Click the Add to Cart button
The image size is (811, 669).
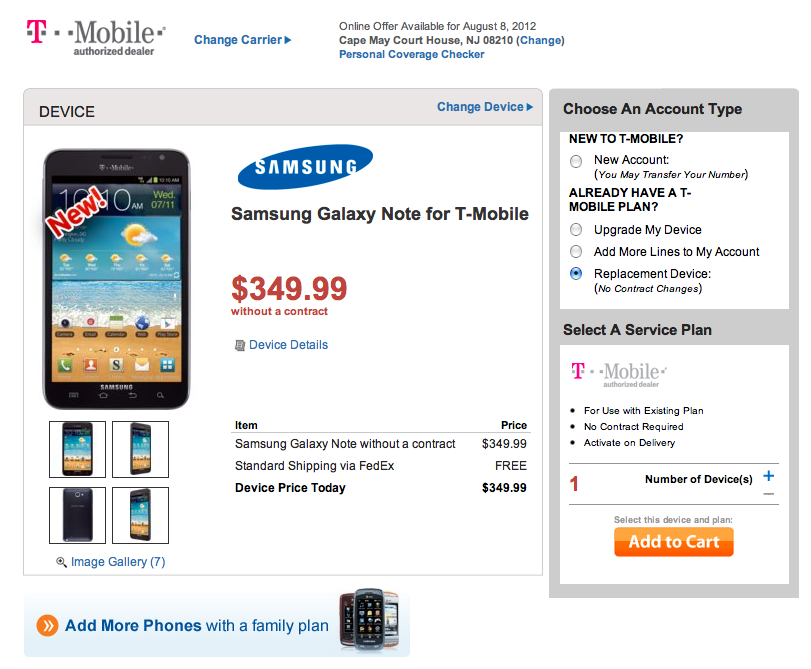(674, 542)
